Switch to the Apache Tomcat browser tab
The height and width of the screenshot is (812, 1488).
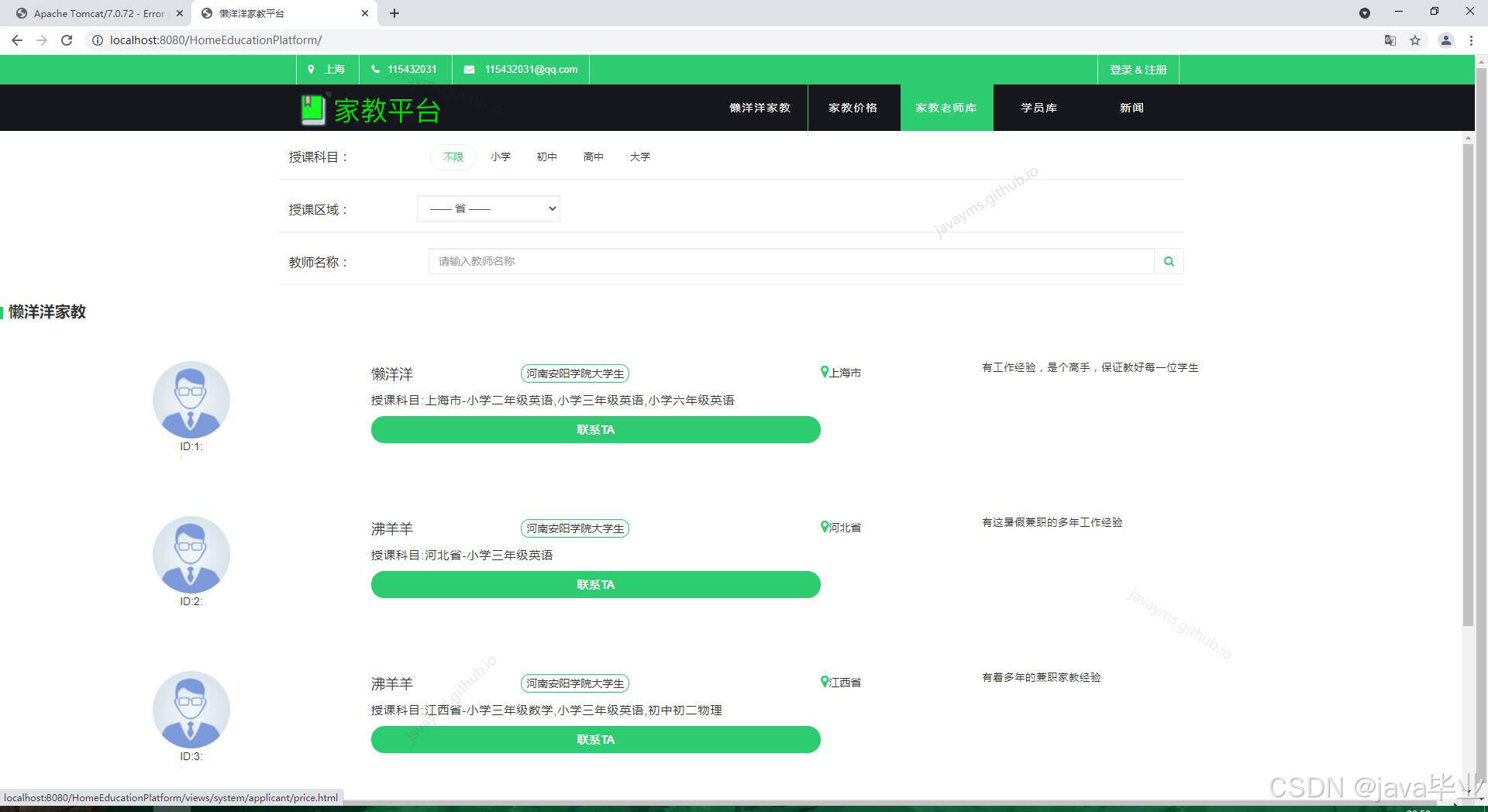click(93, 13)
